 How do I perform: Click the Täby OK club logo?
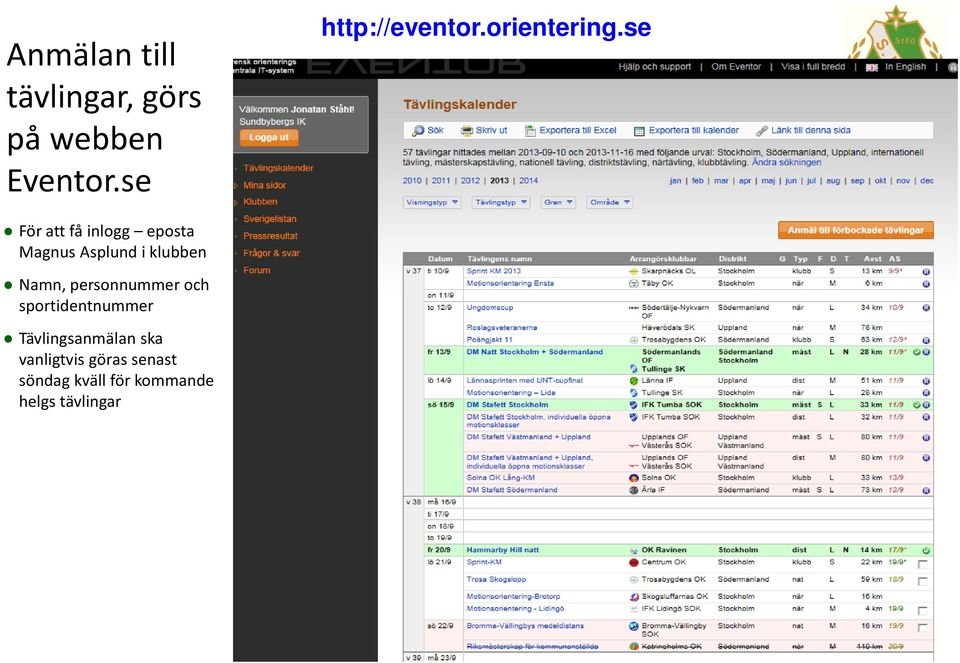(634, 283)
